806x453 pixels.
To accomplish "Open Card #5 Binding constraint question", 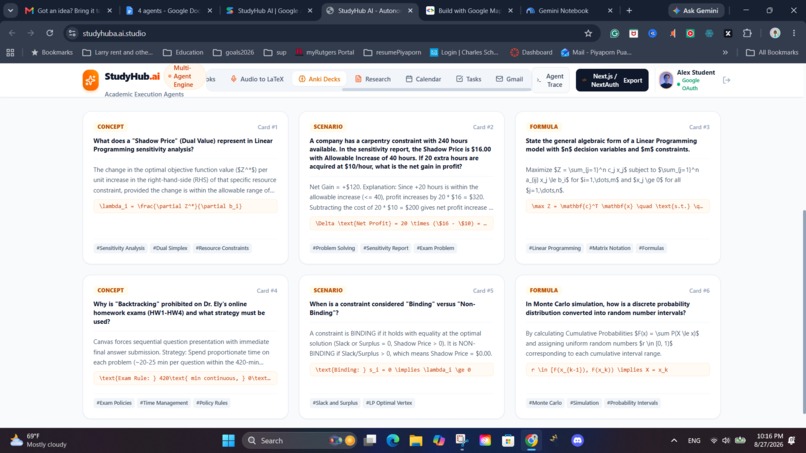I will click(x=392, y=309).
